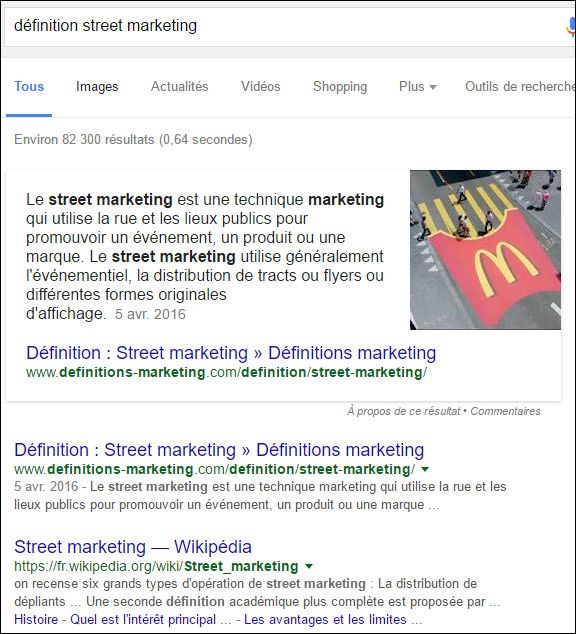Viewport: 576px width, 634px height.
Task: Click the voice search microphone icon
Action: click(570, 26)
